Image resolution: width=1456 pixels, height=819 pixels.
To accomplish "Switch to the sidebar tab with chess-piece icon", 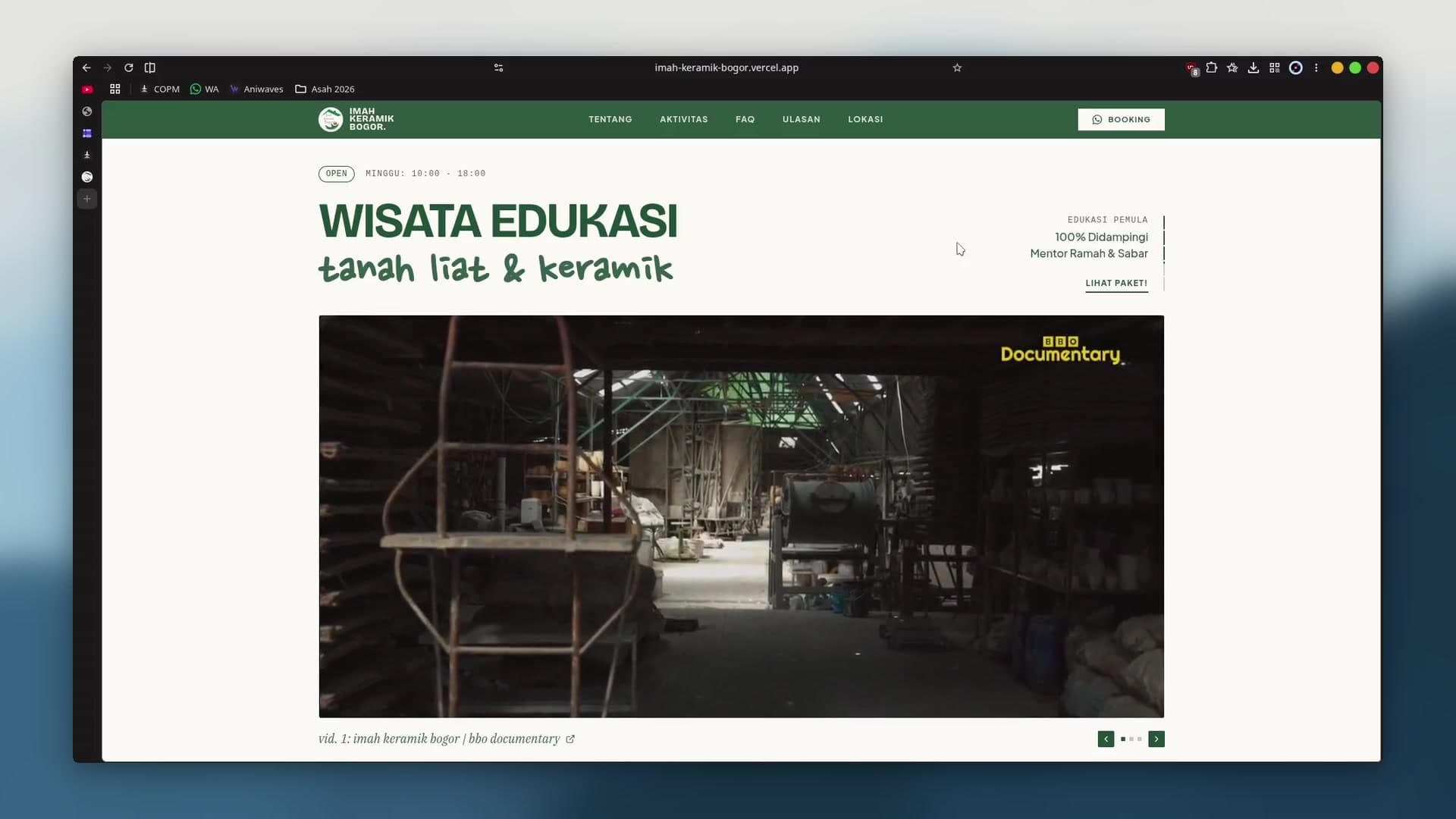I will coord(87,155).
